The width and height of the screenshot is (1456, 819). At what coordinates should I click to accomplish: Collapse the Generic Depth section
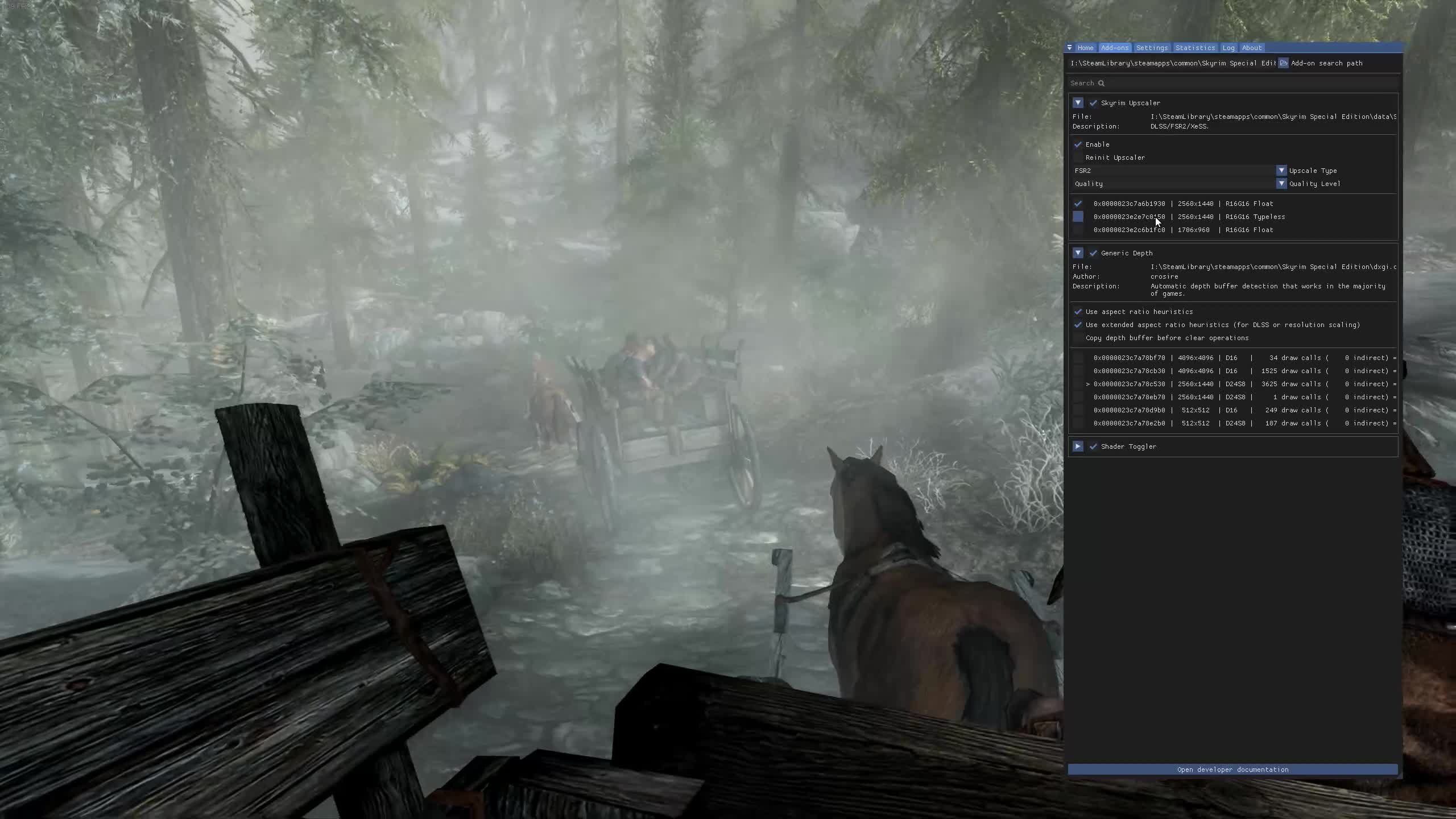[1079, 253]
